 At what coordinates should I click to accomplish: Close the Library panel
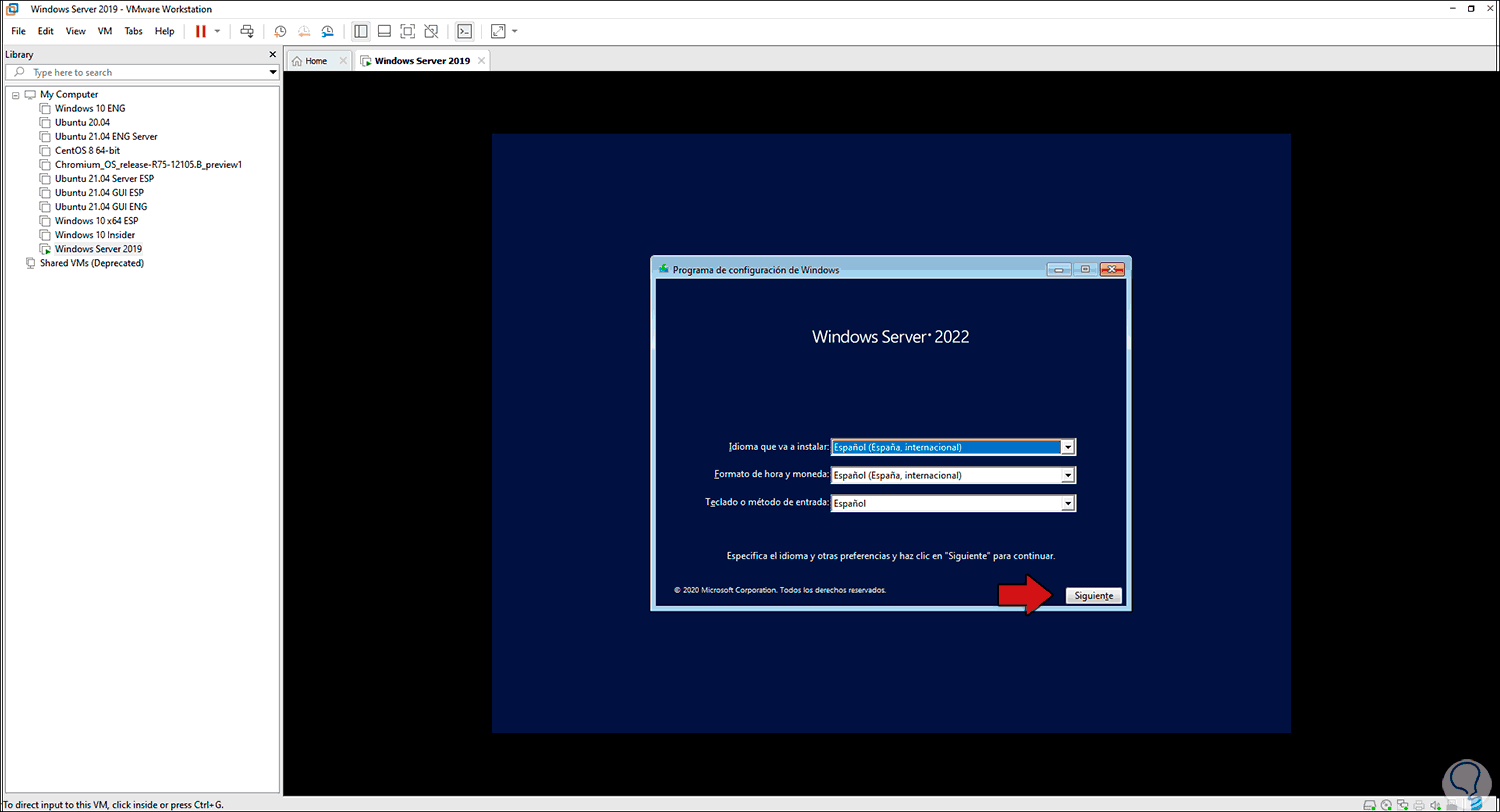[273, 54]
